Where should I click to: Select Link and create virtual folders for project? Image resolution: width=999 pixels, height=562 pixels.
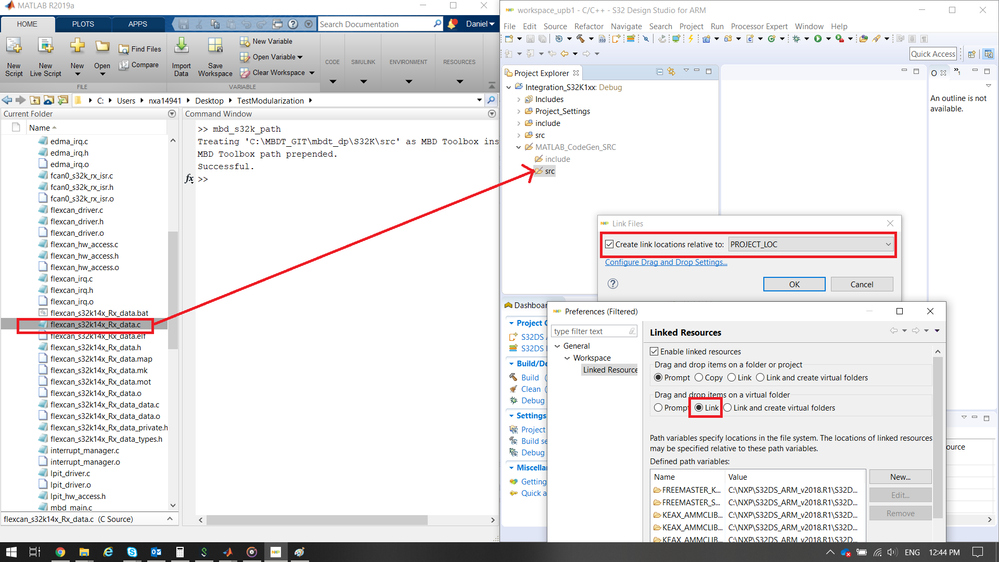[x=760, y=377]
